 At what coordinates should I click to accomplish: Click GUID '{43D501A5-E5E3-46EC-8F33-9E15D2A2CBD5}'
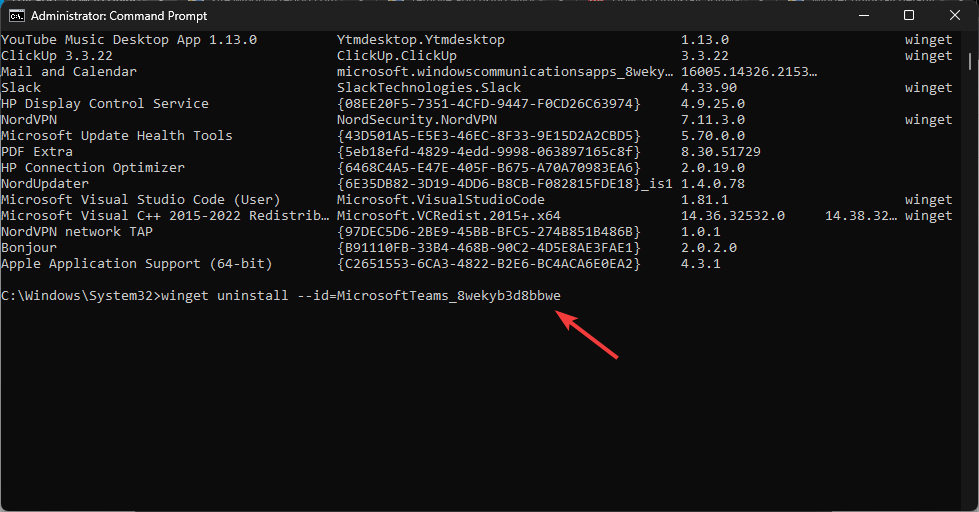[489, 135]
